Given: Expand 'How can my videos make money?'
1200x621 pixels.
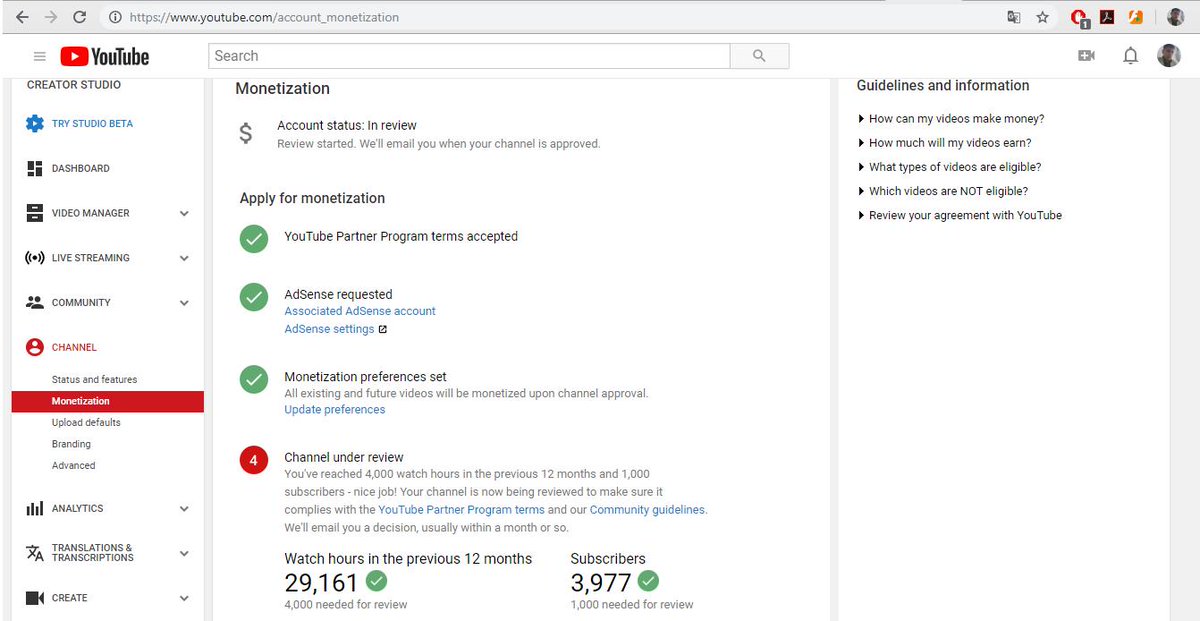Looking at the screenshot, I should 951,118.
